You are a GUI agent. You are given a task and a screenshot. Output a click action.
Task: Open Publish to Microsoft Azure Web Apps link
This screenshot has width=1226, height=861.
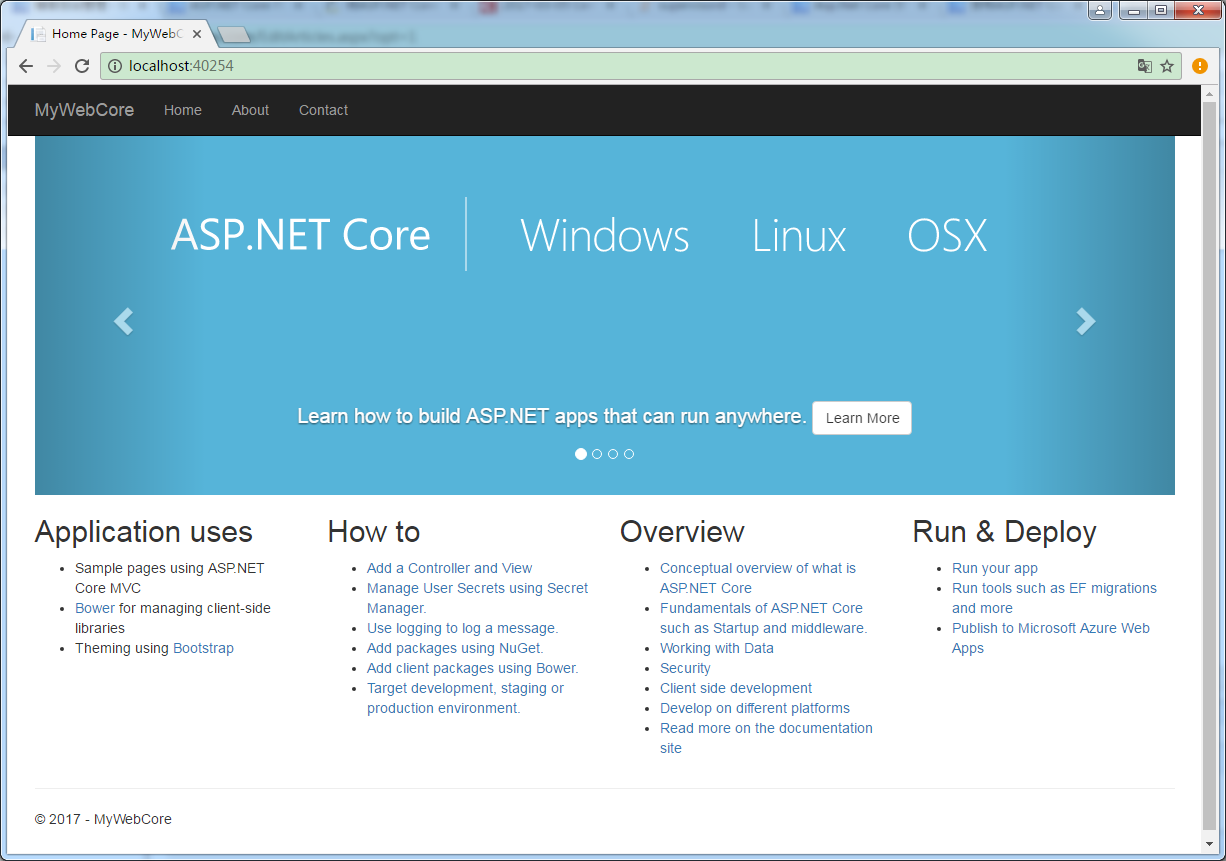click(x=1051, y=638)
